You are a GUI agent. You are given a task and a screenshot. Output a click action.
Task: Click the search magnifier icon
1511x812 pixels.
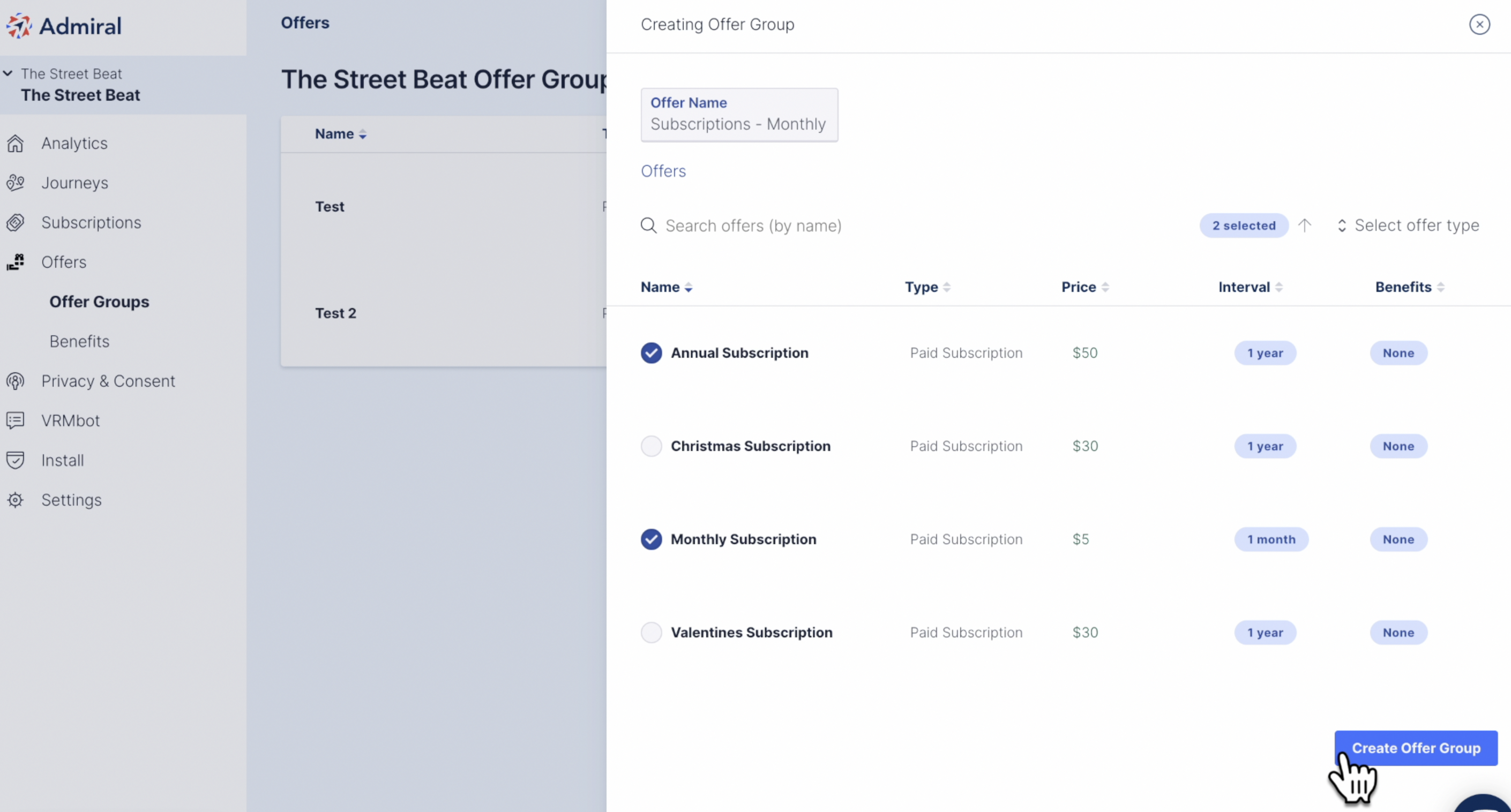coord(649,225)
